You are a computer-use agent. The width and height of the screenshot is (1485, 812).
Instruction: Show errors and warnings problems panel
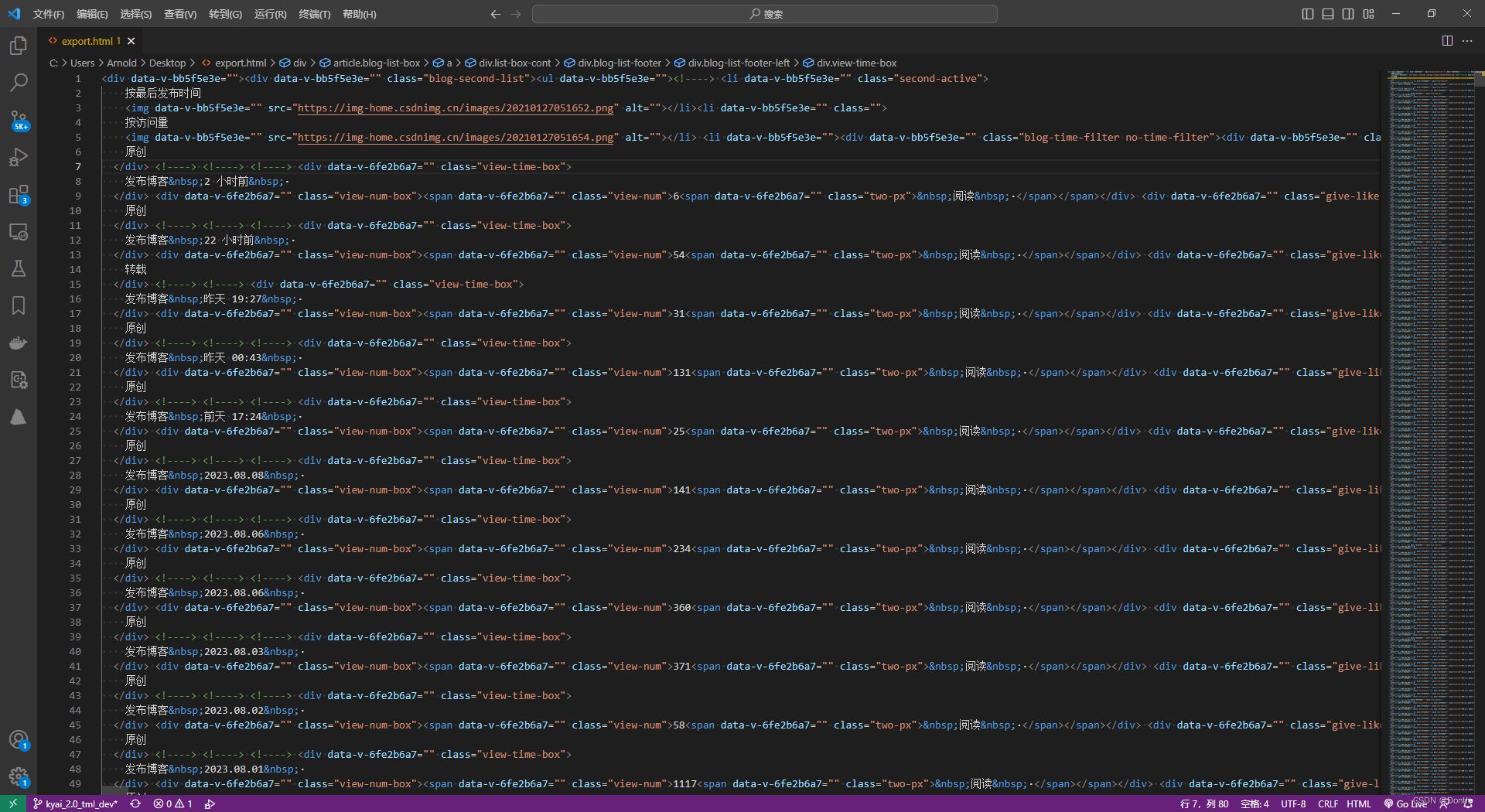173,803
